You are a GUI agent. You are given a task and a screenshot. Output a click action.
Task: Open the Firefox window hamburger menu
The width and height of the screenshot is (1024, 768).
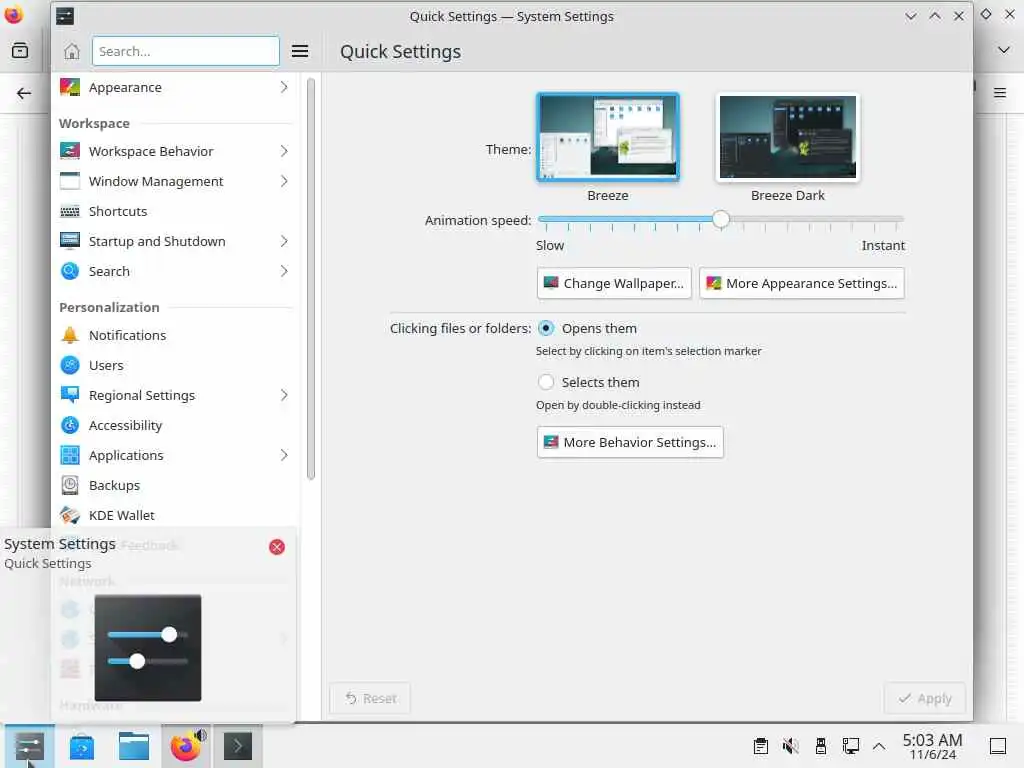(x=1000, y=93)
